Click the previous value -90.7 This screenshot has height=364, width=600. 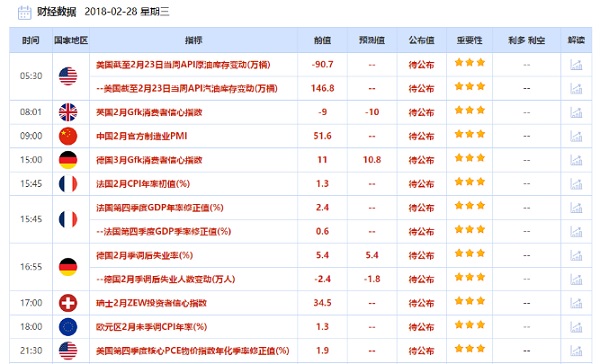pyautogui.click(x=322, y=65)
